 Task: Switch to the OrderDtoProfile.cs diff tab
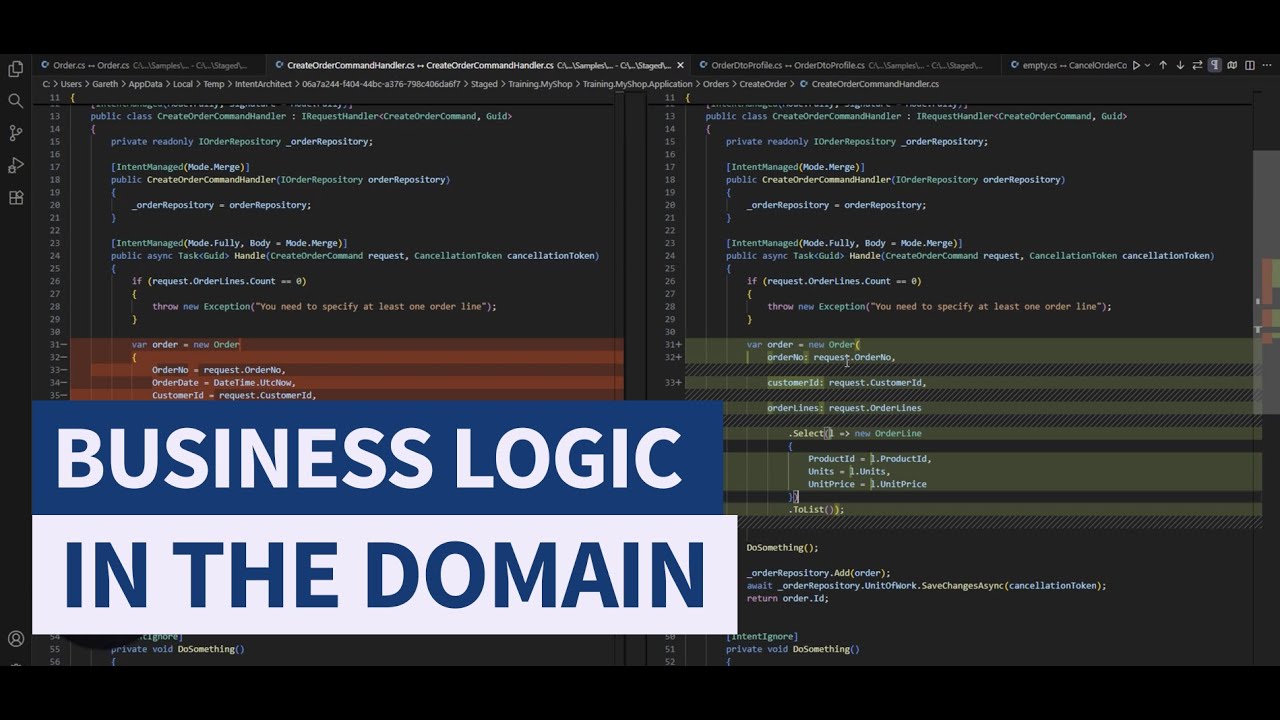(x=846, y=65)
